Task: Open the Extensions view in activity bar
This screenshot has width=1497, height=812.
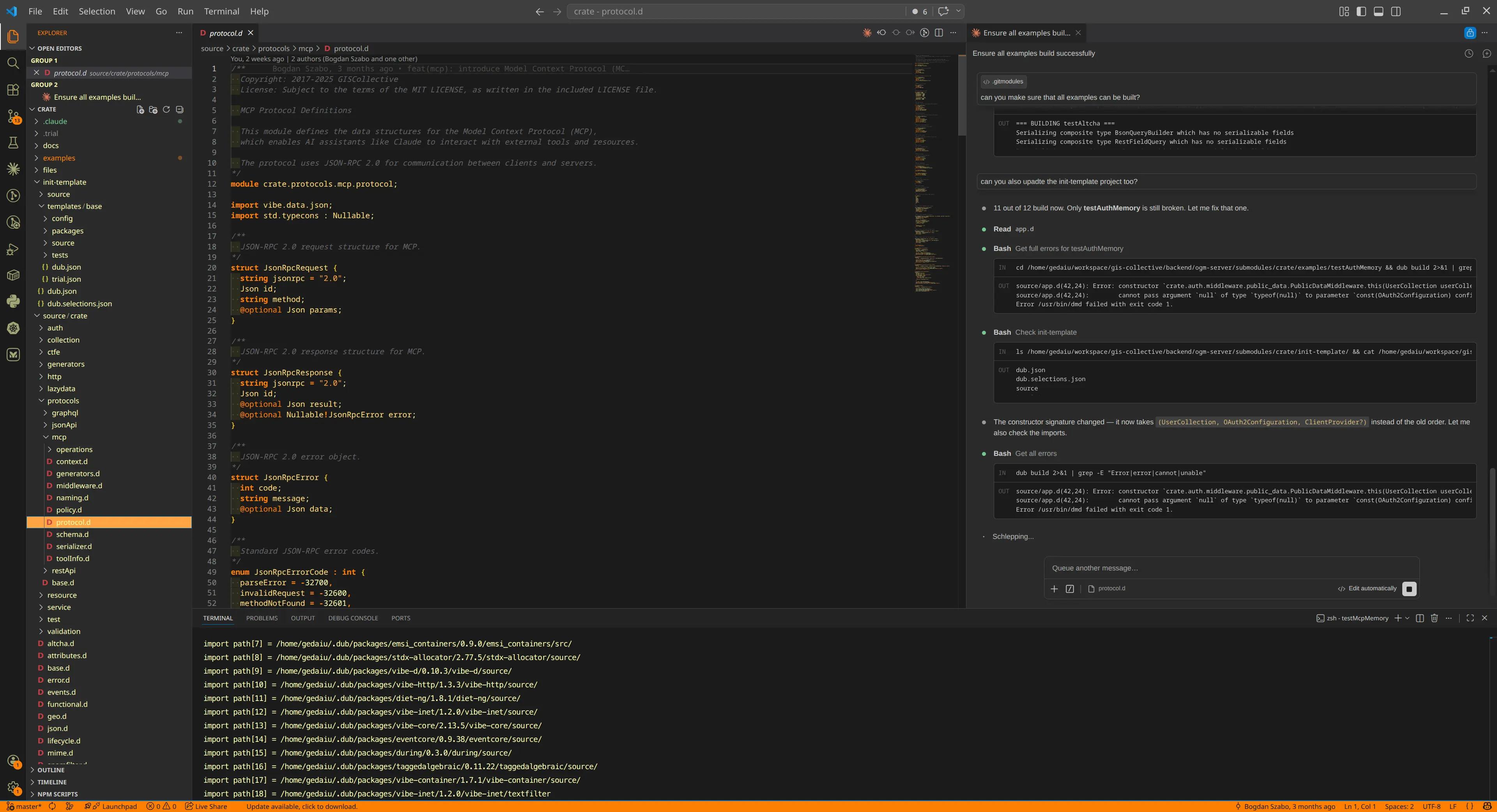Action: (x=13, y=90)
